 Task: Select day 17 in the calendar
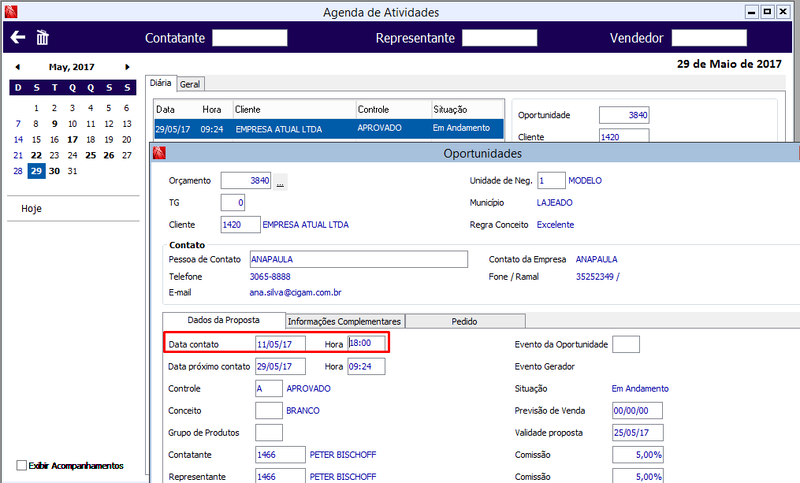coord(72,139)
